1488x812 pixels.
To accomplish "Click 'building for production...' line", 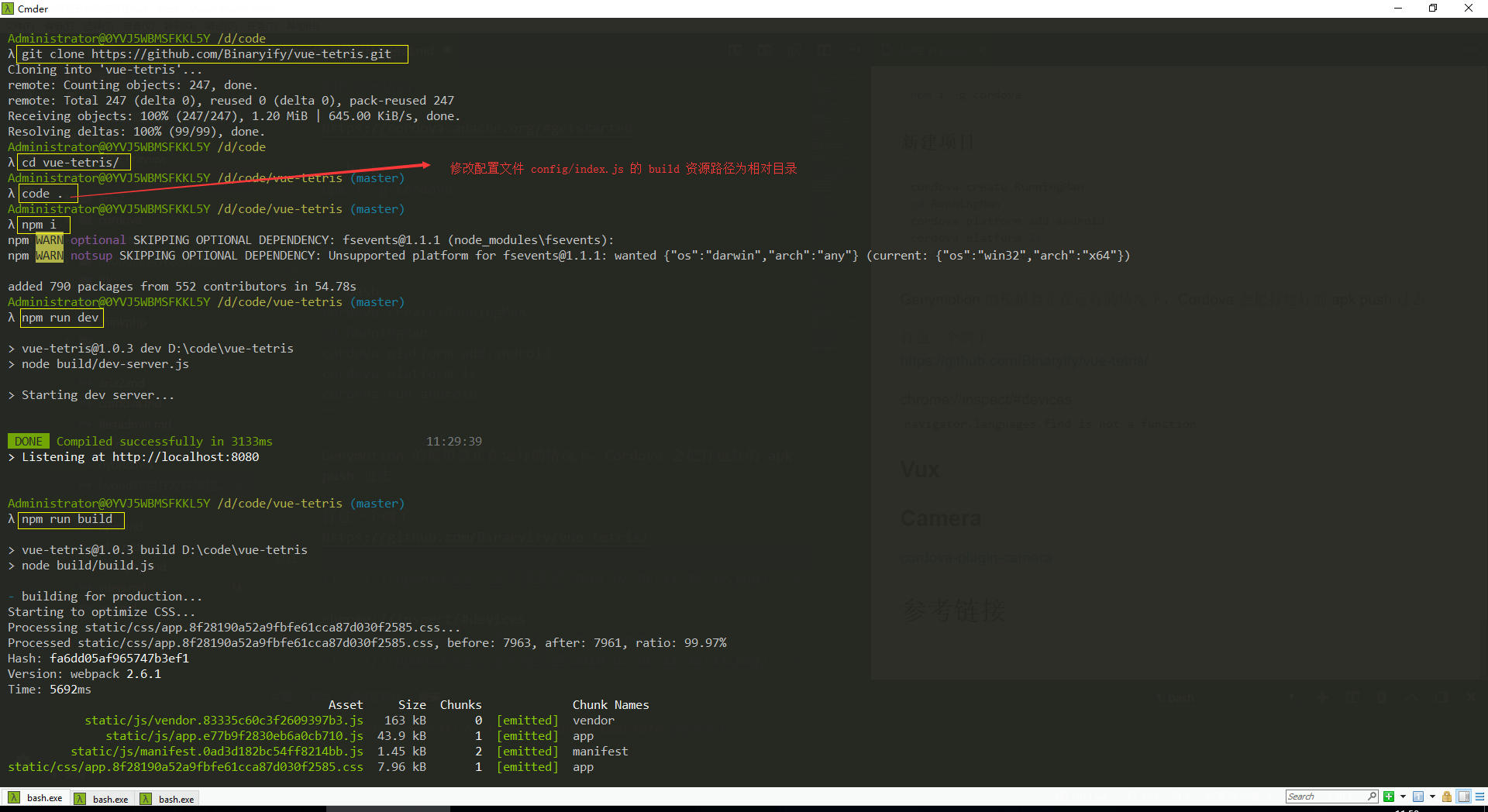I will coord(105,597).
